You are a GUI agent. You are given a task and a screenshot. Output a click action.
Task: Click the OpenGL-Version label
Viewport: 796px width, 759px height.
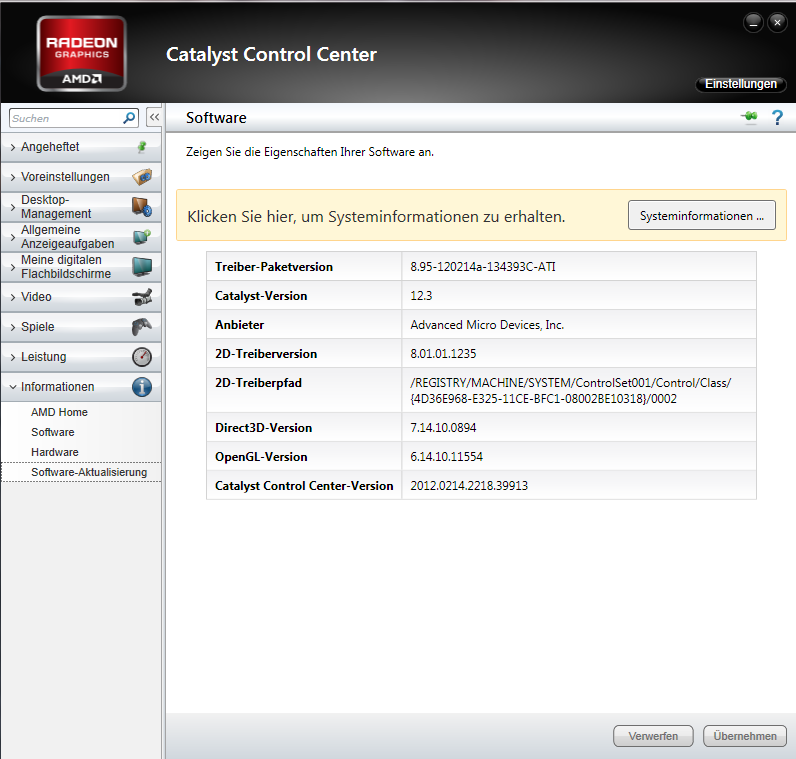click(261, 456)
